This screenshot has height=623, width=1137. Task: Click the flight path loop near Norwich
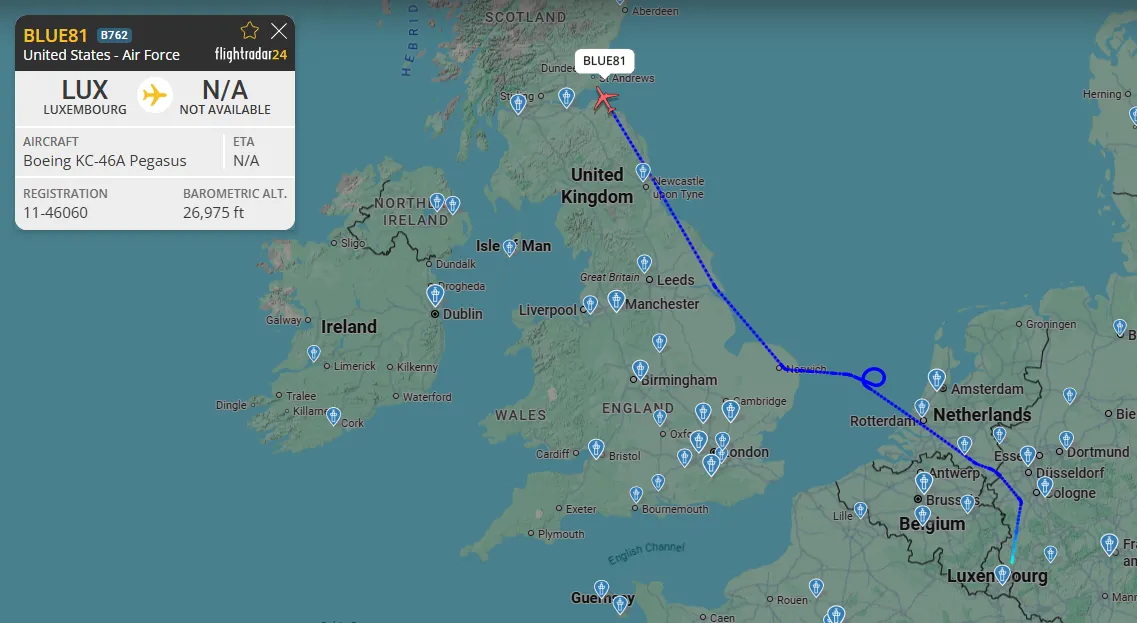coord(874,377)
